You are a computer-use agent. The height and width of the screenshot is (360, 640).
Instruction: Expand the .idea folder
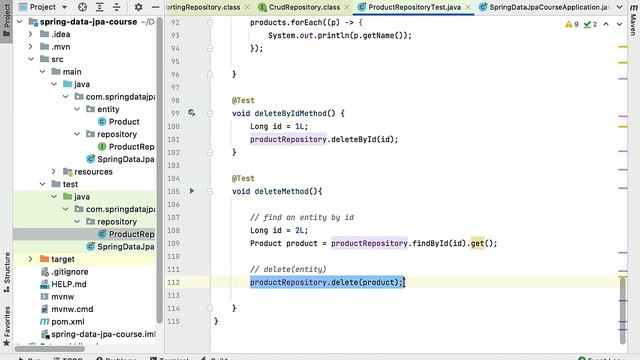pyautogui.click(x=31, y=34)
